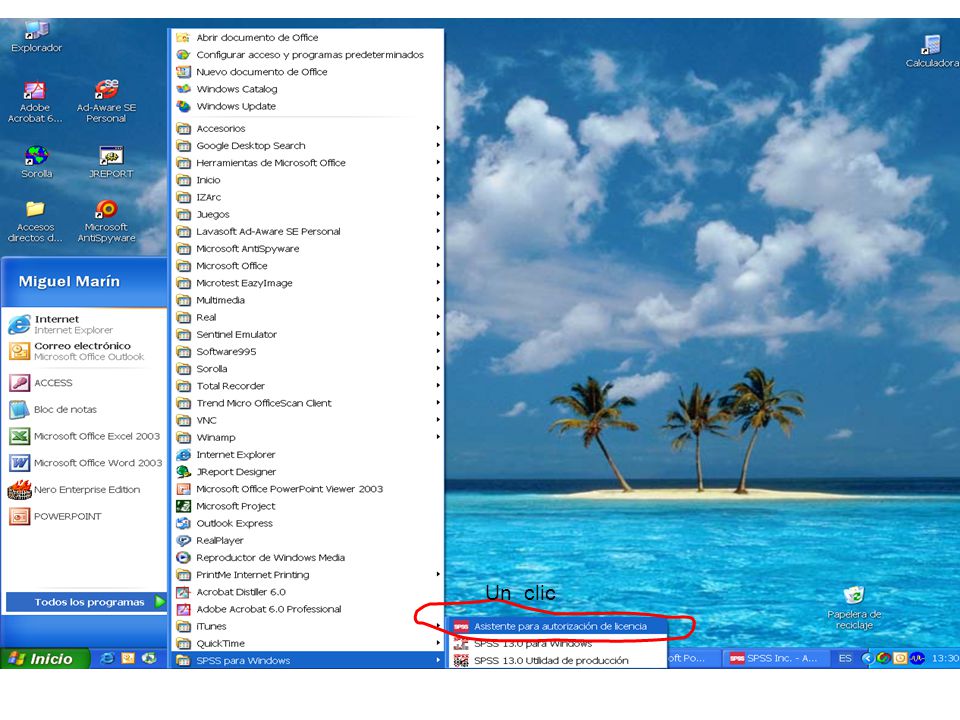Open the Calculadora desktop shortcut

click(x=932, y=51)
